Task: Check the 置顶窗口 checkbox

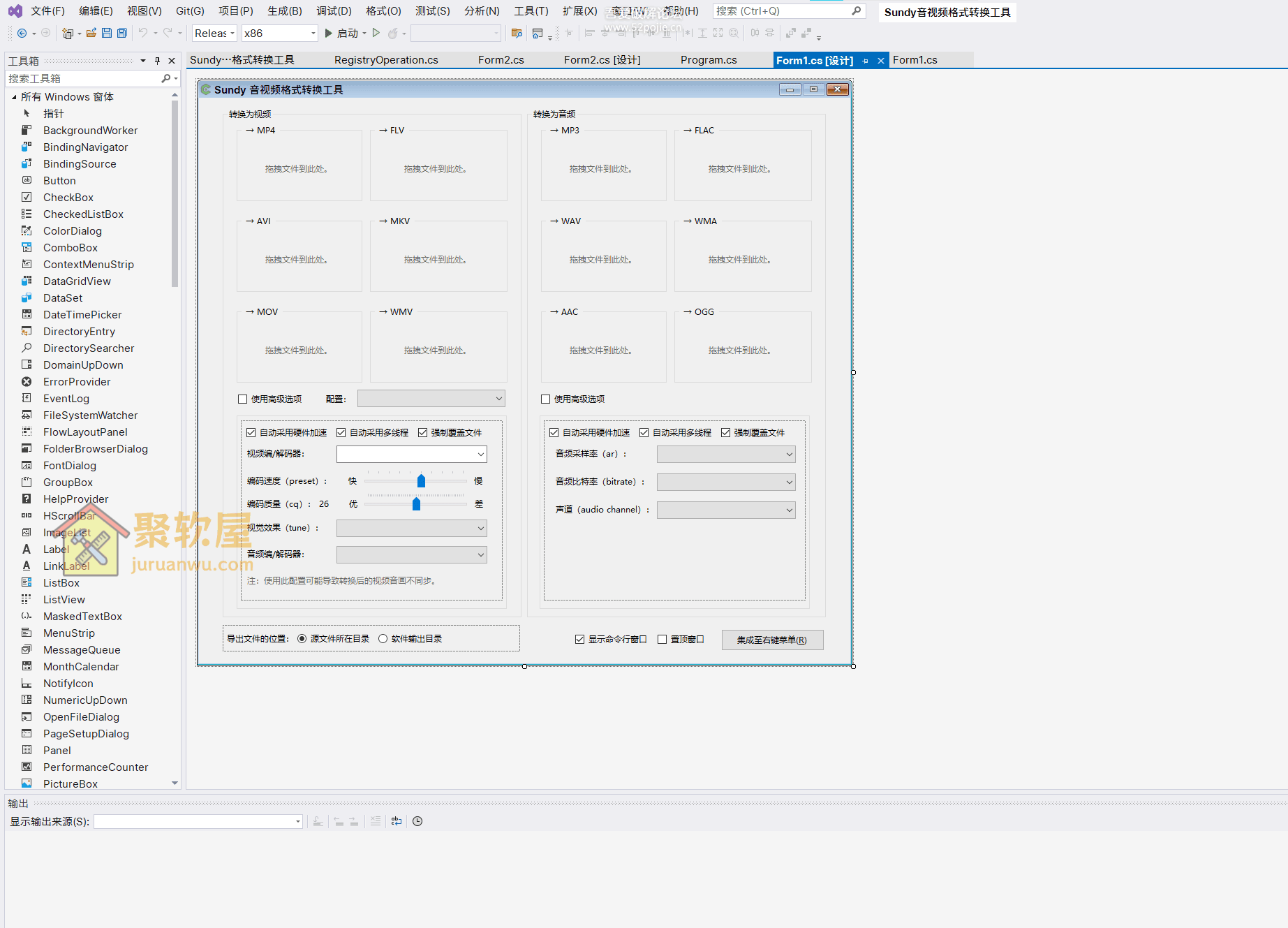Action: pyautogui.click(x=662, y=640)
